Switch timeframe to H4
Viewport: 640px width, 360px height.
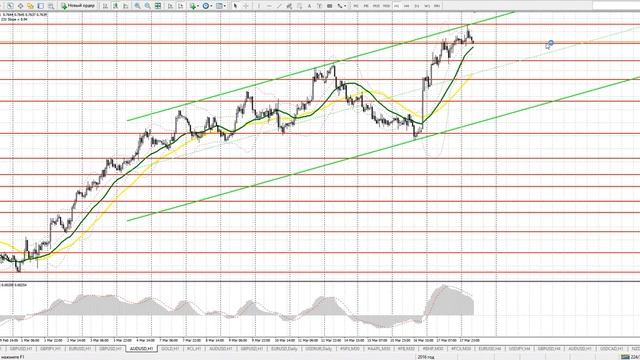(407, 6)
